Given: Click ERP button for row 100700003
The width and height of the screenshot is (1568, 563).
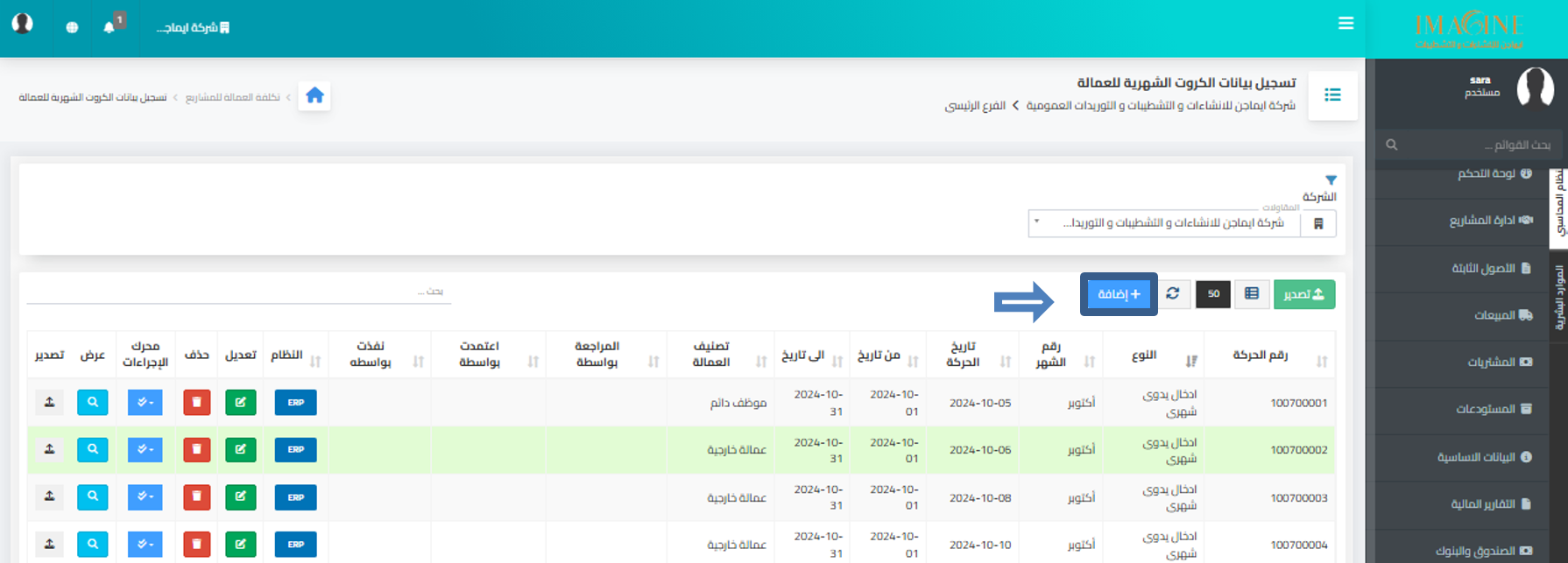Looking at the screenshot, I should [296, 497].
